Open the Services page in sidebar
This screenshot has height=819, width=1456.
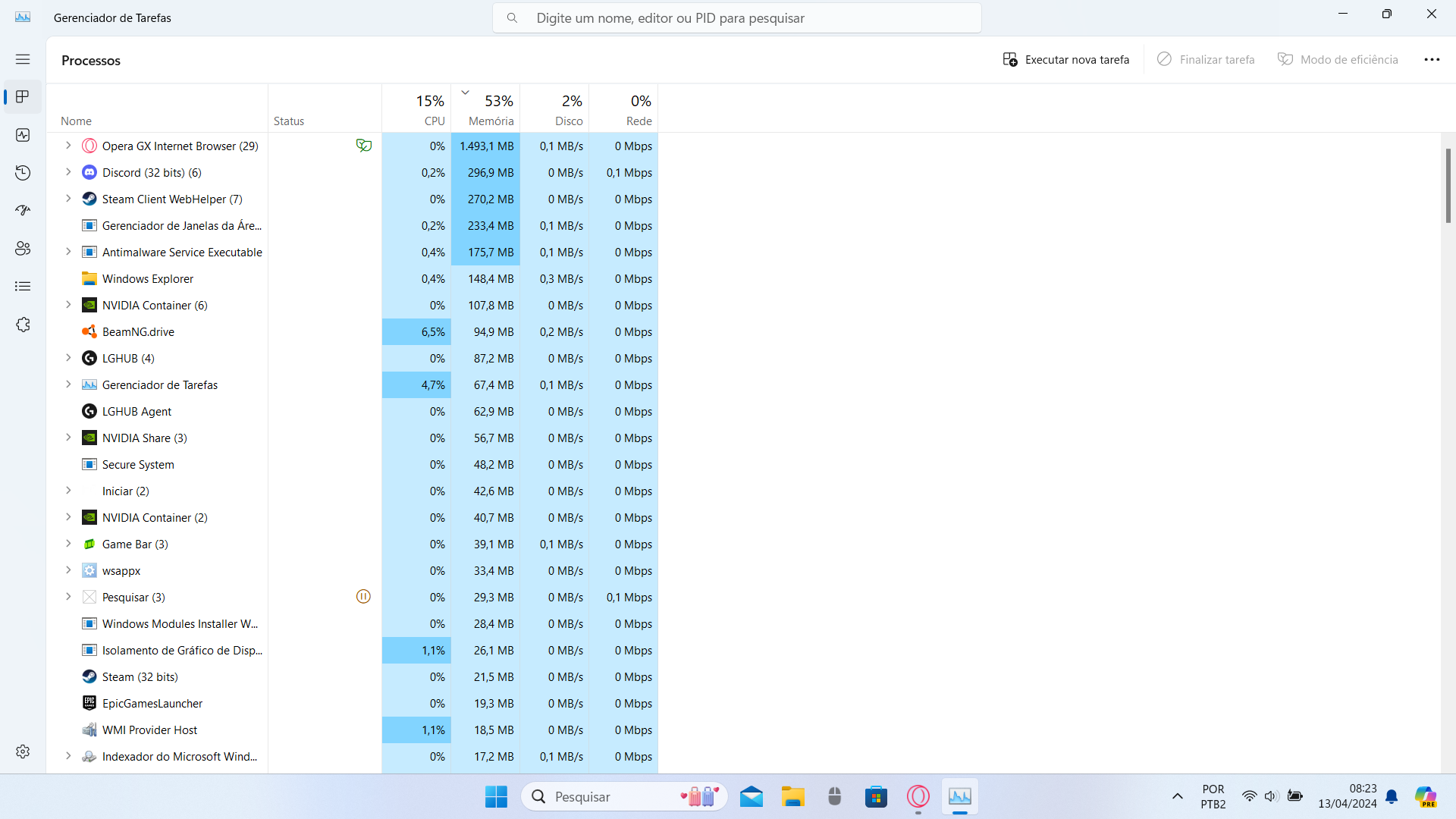[x=23, y=325]
